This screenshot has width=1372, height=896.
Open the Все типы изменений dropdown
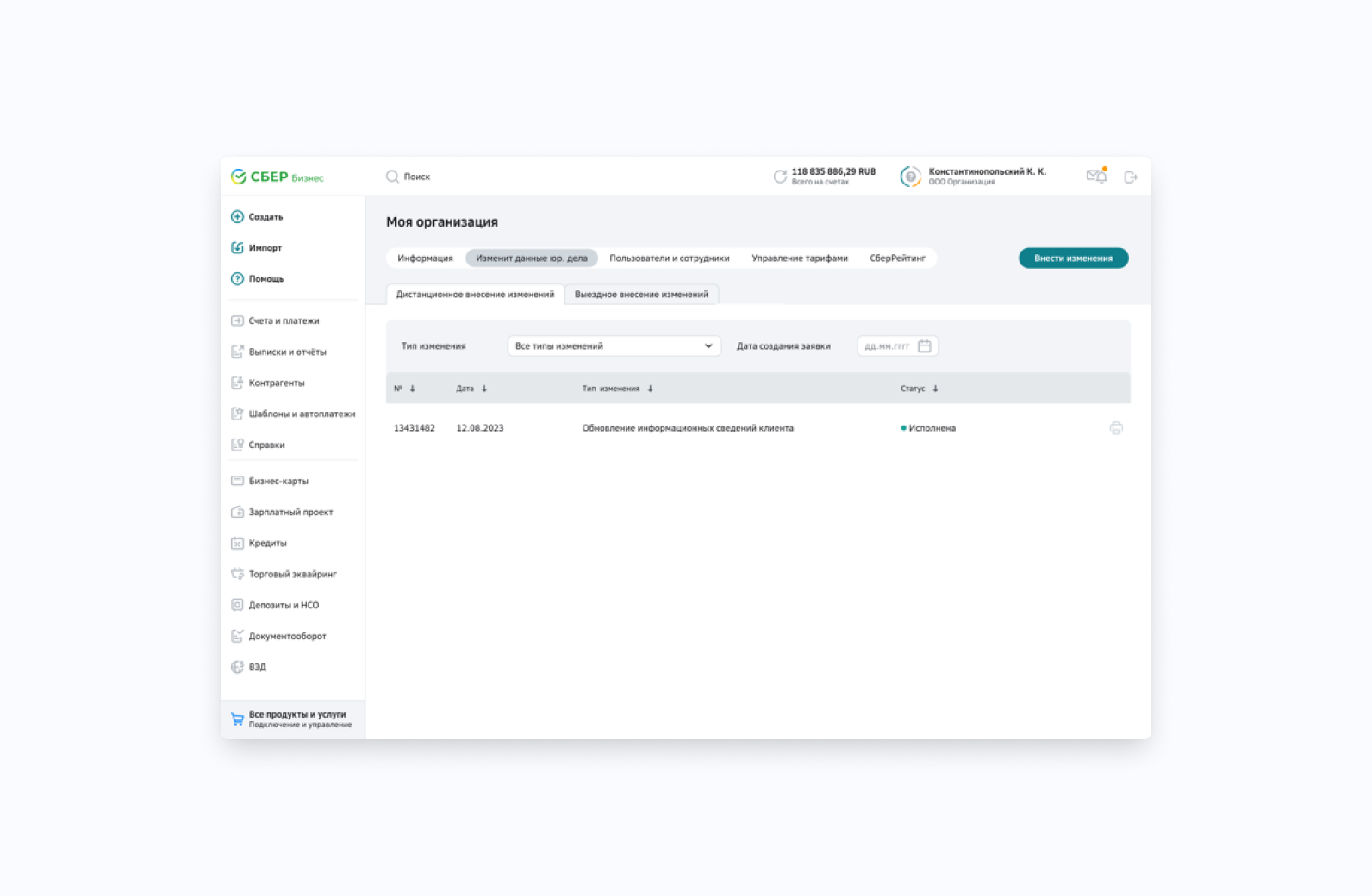(x=614, y=345)
